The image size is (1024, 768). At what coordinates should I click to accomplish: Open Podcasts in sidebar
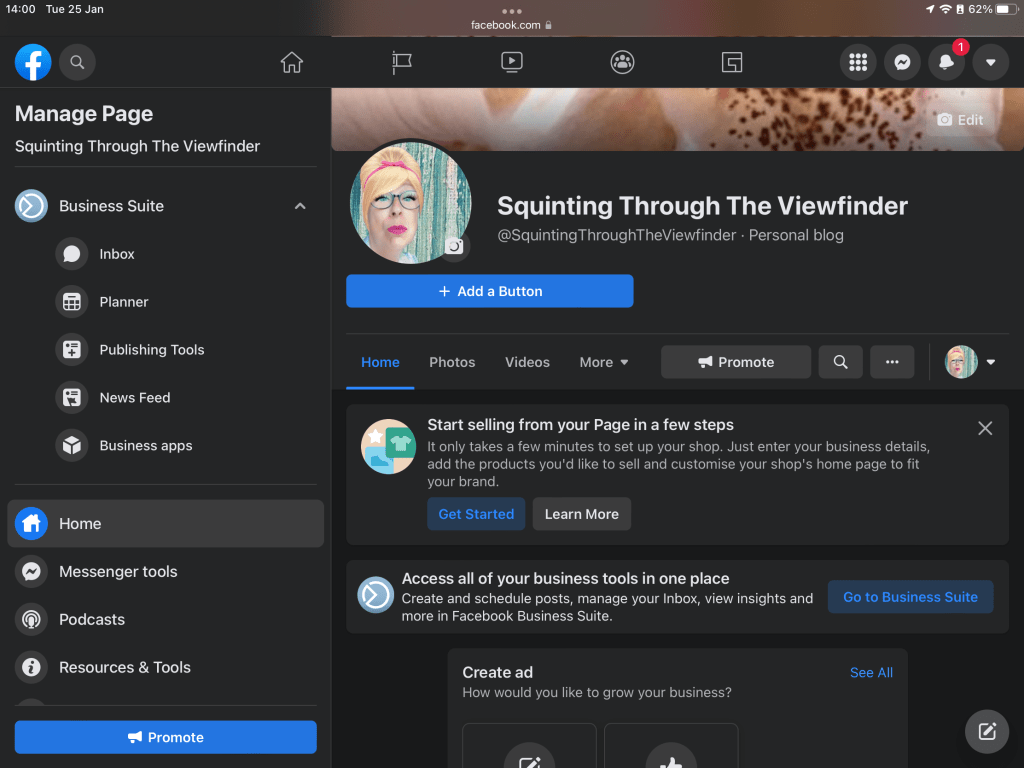click(165, 620)
